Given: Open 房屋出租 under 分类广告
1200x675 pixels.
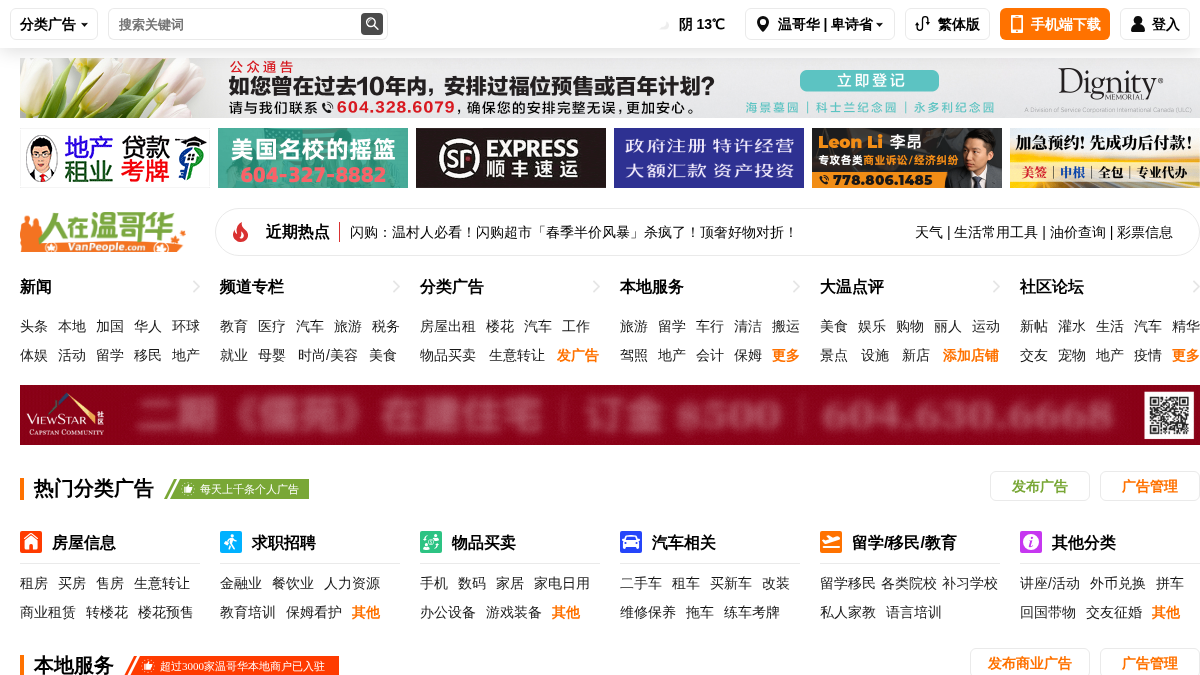Looking at the screenshot, I should click(x=448, y=326).
